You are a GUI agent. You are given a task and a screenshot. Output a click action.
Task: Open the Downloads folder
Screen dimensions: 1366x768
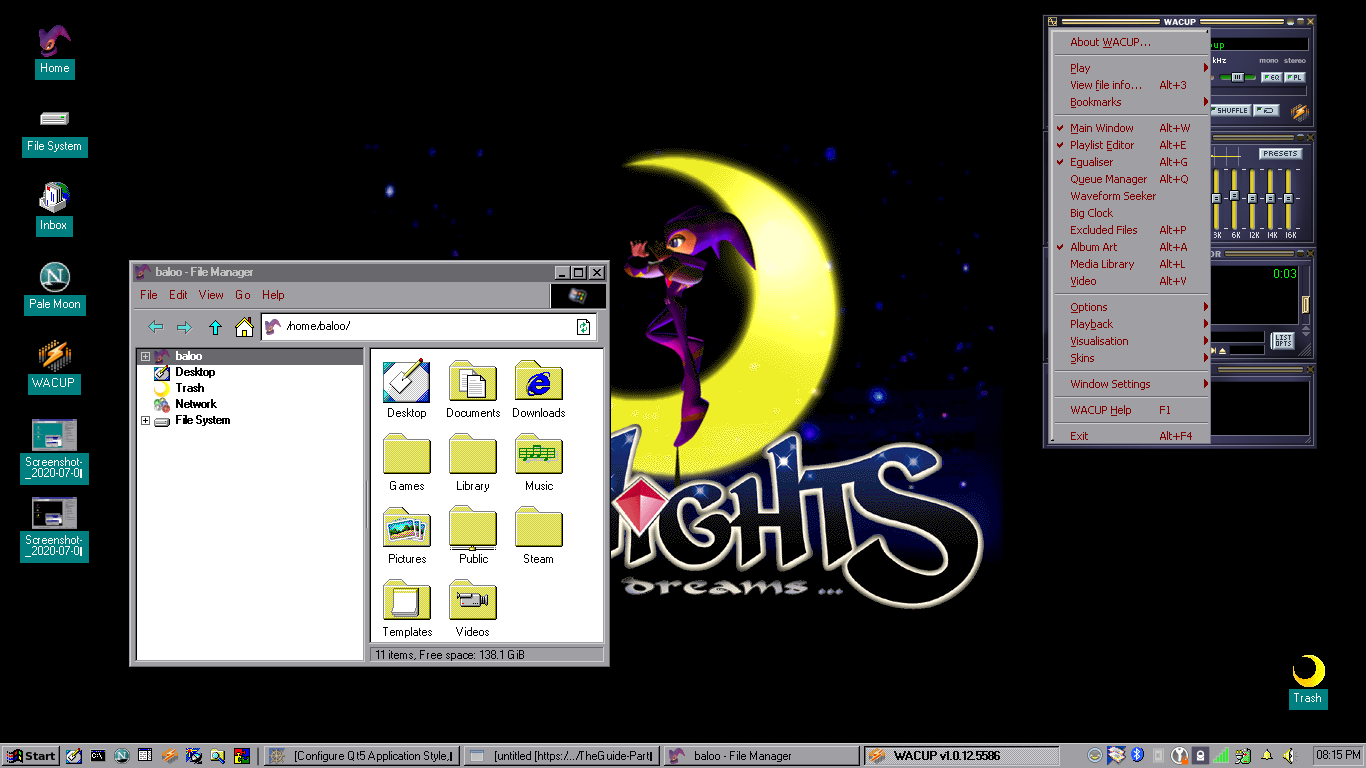[x=539, y=390]
